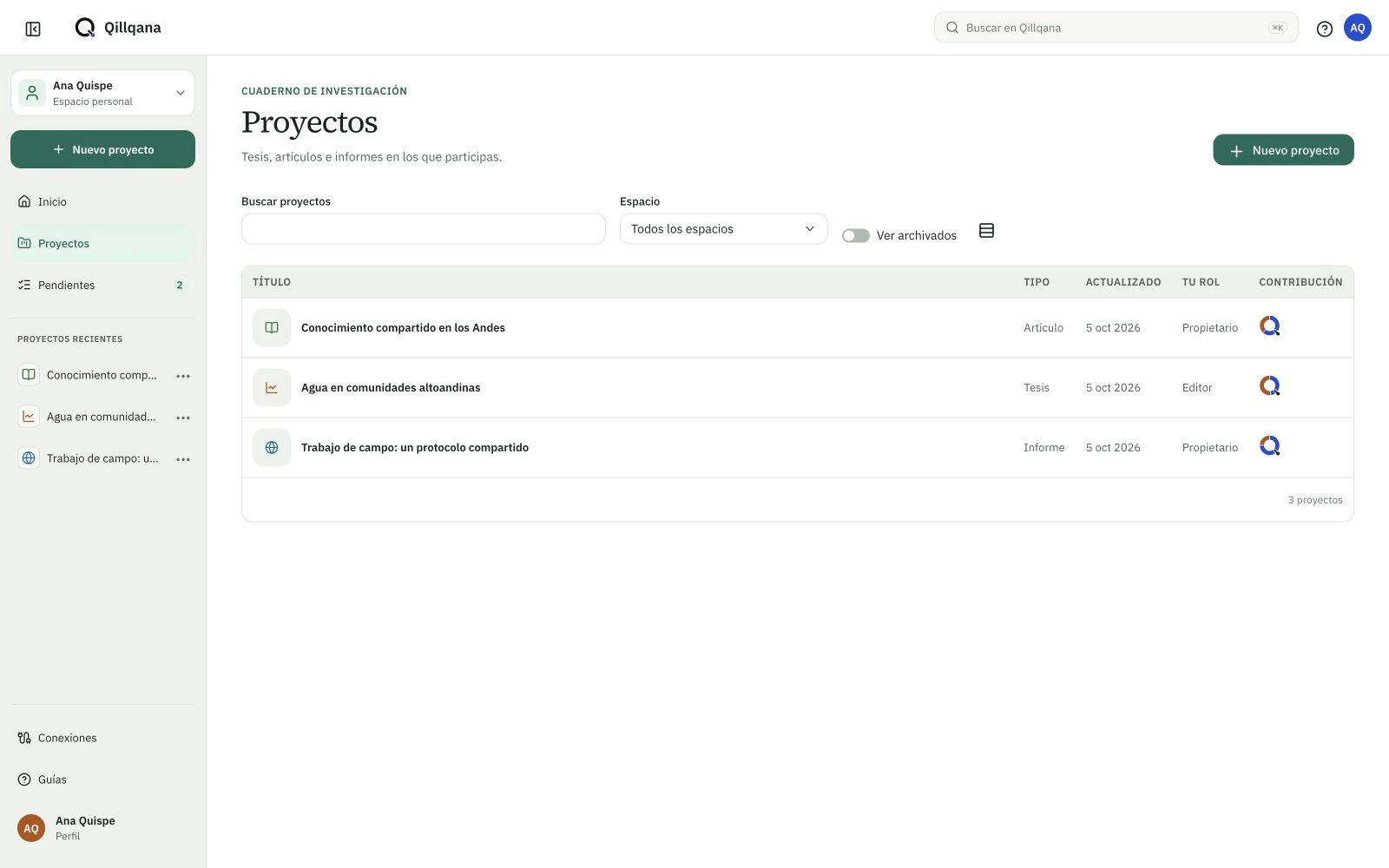This screenshot has width=1389, height=868.
Task: Open more options for sidebar Agua en comunidad...
Action: click(x=183, y=418)
